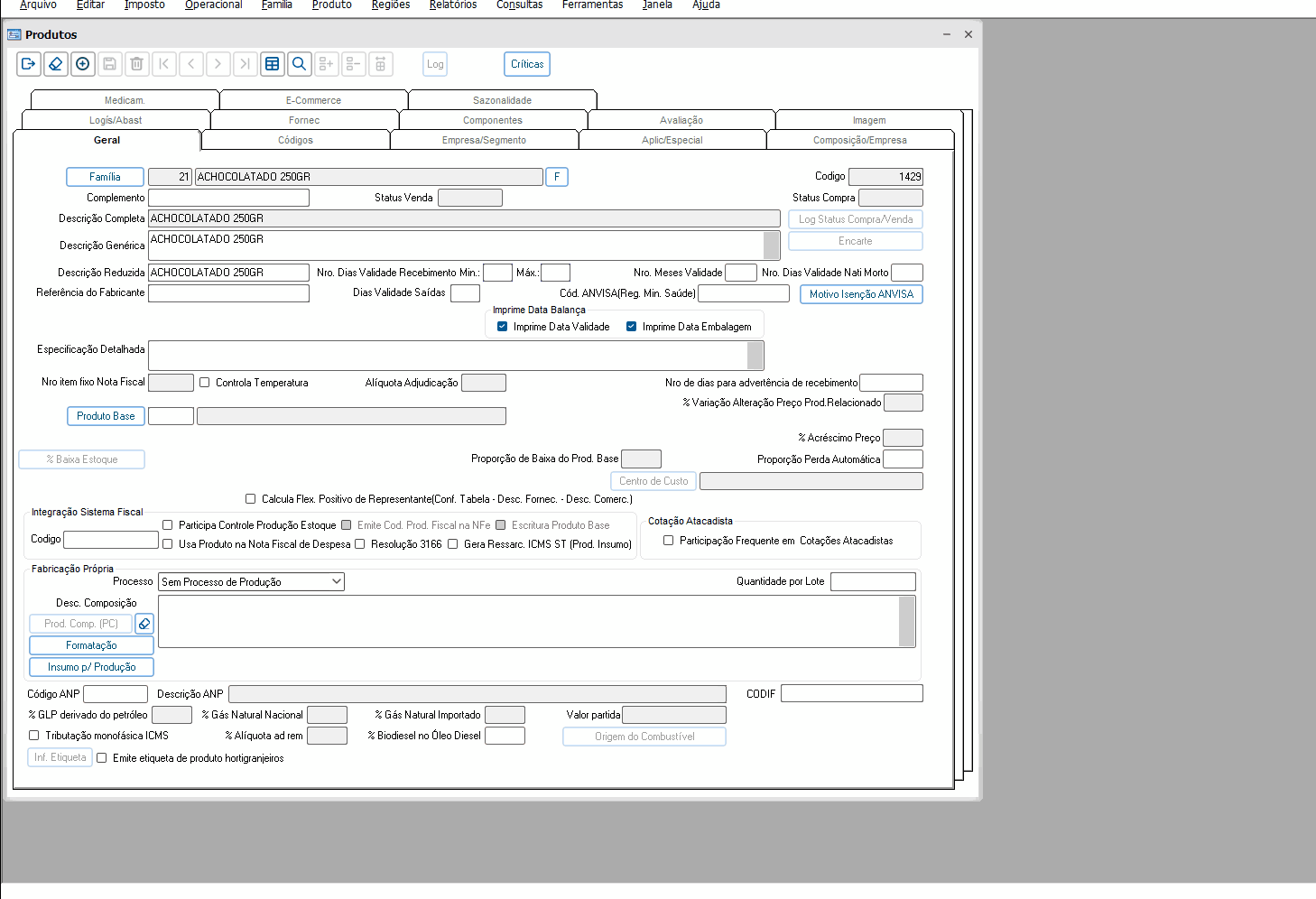The image size is (1316, 899).
Task: Check Usa Produto na Nota Fiscal de Despesa
Action: pyautogui.click(x=168, y=544)
